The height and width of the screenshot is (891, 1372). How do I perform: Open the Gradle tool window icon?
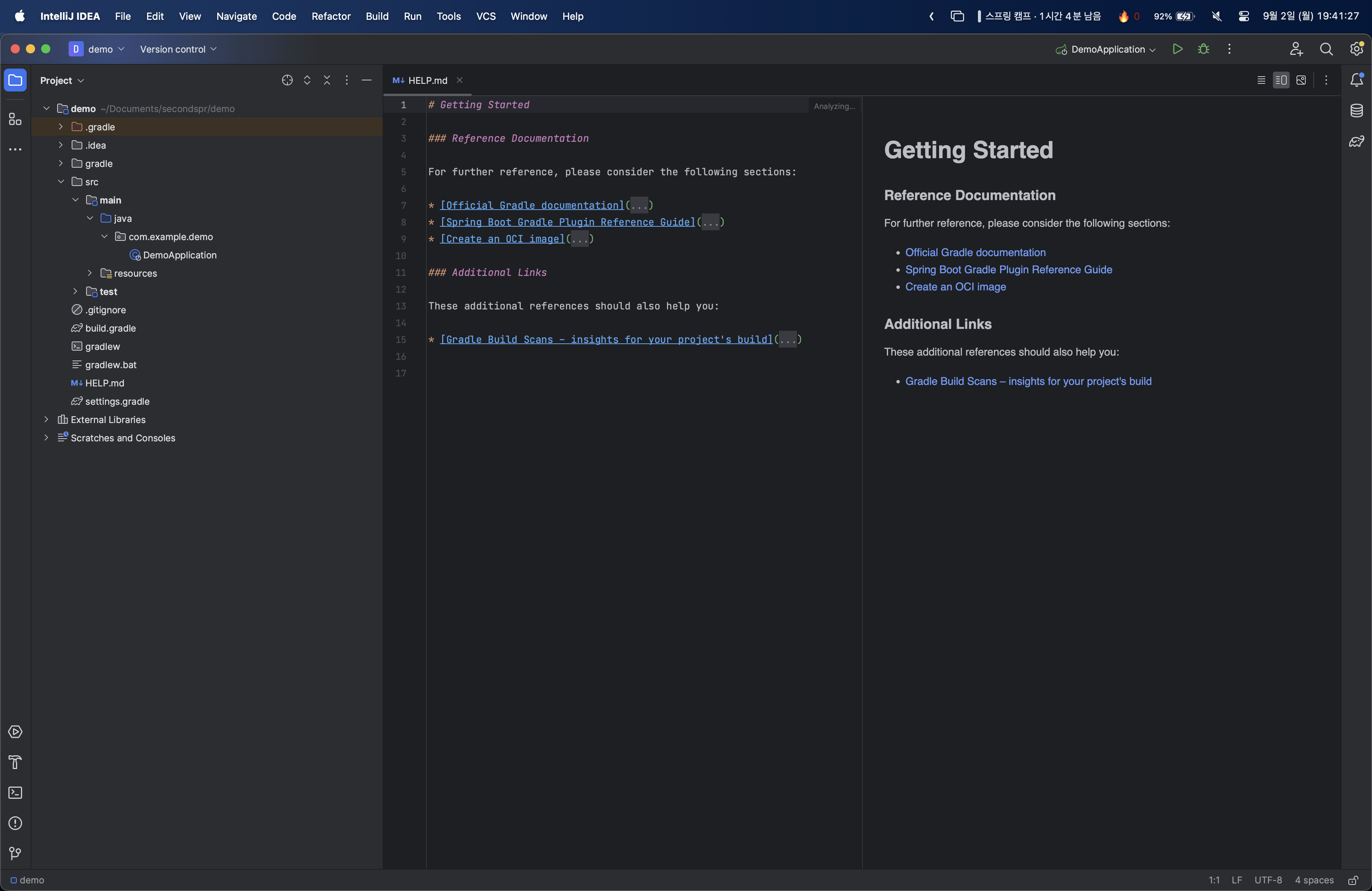point(1356,141)
